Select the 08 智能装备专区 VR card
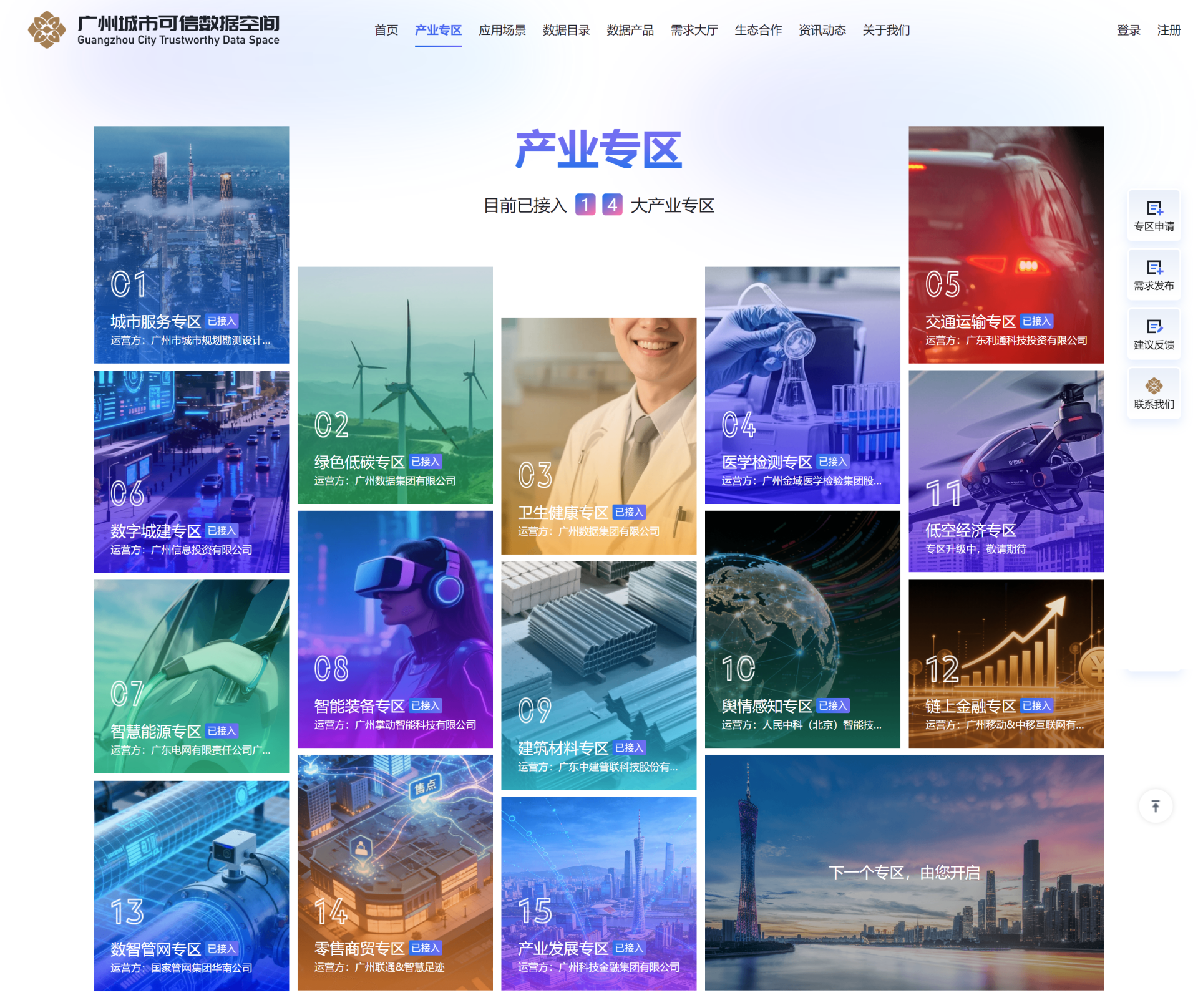Viewport: 1198px width, 1008px height. (x=395, y=629)
